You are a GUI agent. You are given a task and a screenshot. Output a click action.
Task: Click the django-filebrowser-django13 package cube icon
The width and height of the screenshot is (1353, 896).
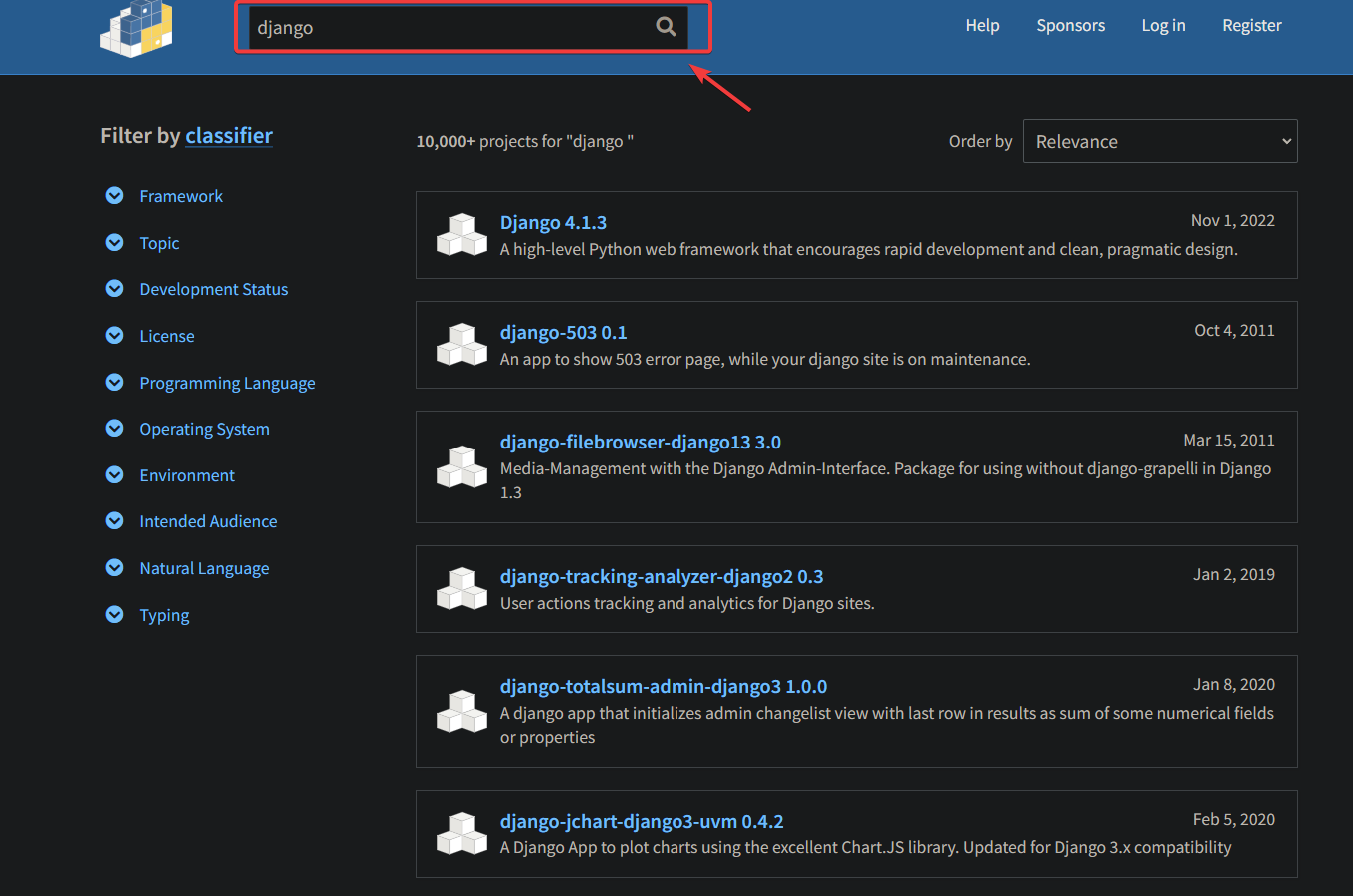[462, 466]
